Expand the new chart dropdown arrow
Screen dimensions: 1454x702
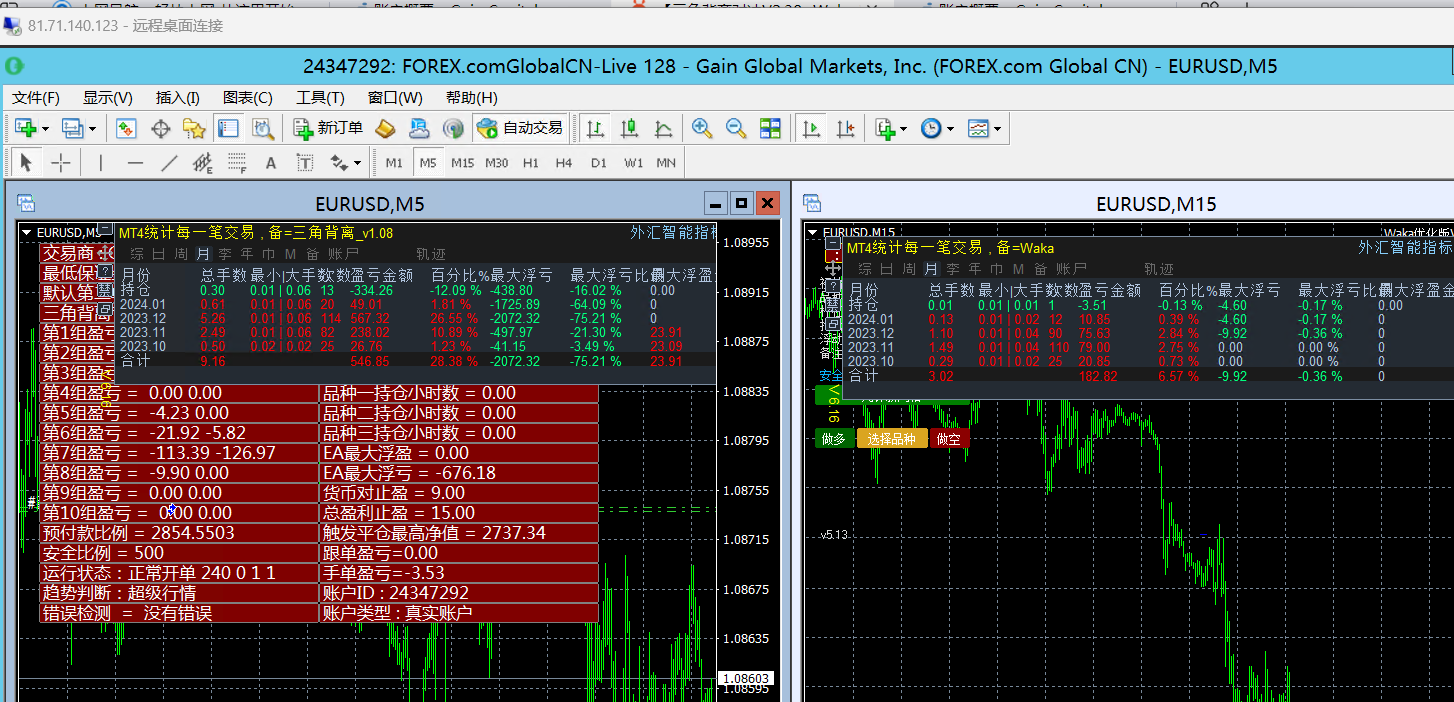(47, 129)
